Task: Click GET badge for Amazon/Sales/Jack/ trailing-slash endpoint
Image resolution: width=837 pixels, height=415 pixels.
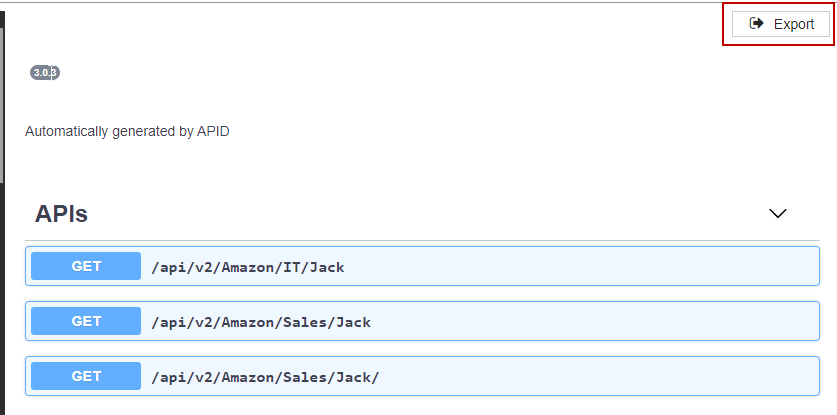Action: (86, 376)
